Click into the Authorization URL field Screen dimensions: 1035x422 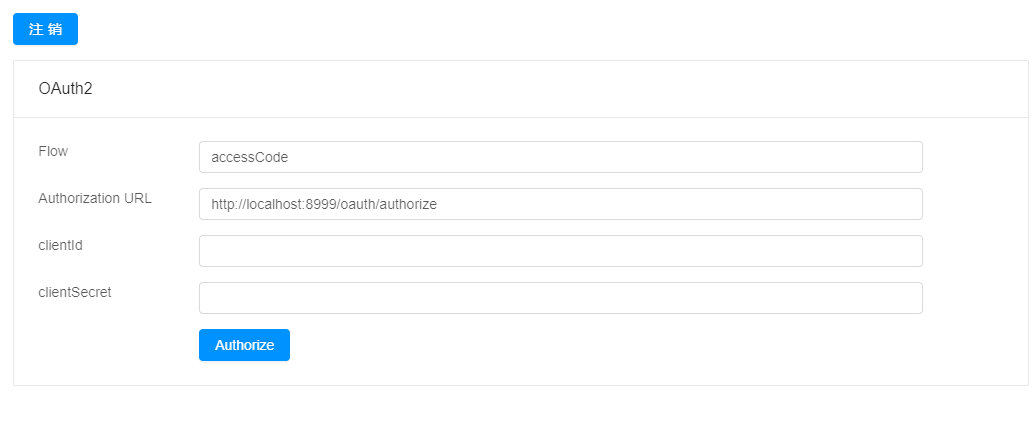pyautogui.click(x=560, y=204)
